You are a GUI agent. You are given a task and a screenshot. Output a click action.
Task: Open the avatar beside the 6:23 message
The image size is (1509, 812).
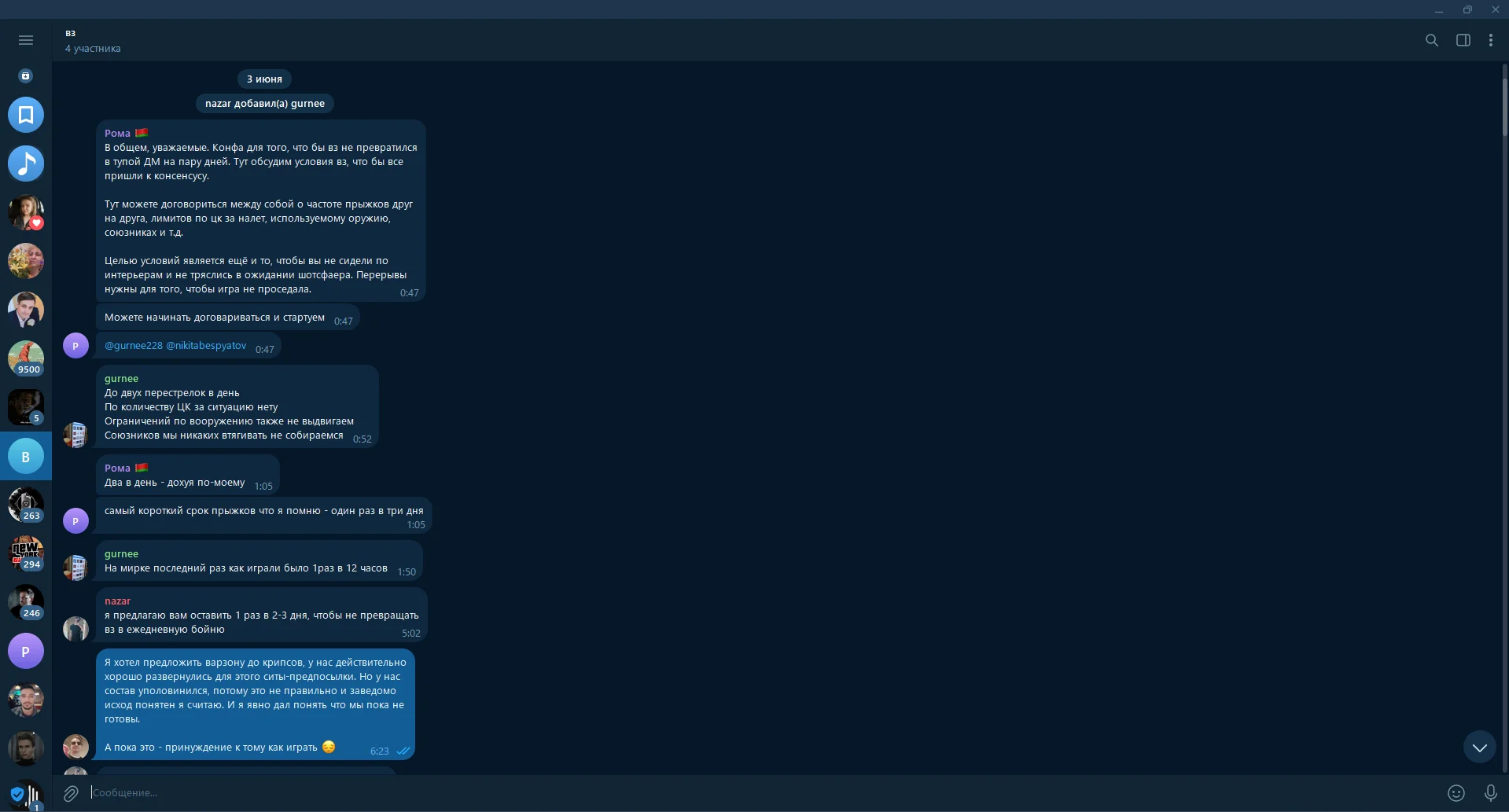click(75, 747)
